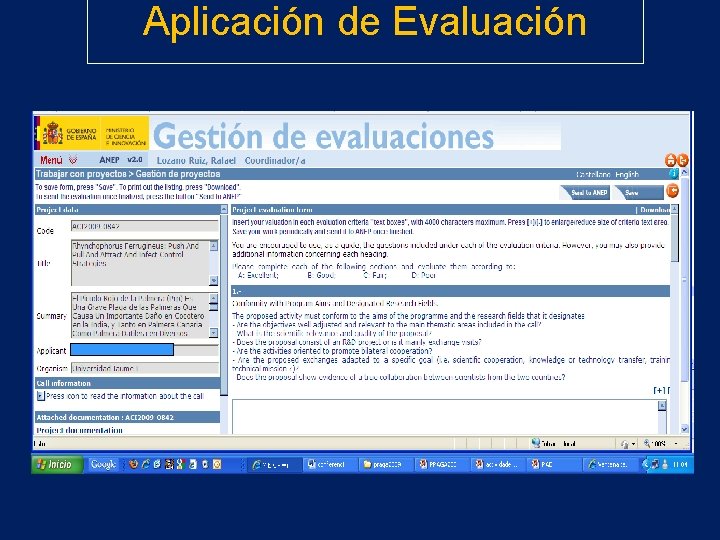720x540 pixels.
Task: Click the highlighted blue Applicant field
Action: click(x=122, y=350)
